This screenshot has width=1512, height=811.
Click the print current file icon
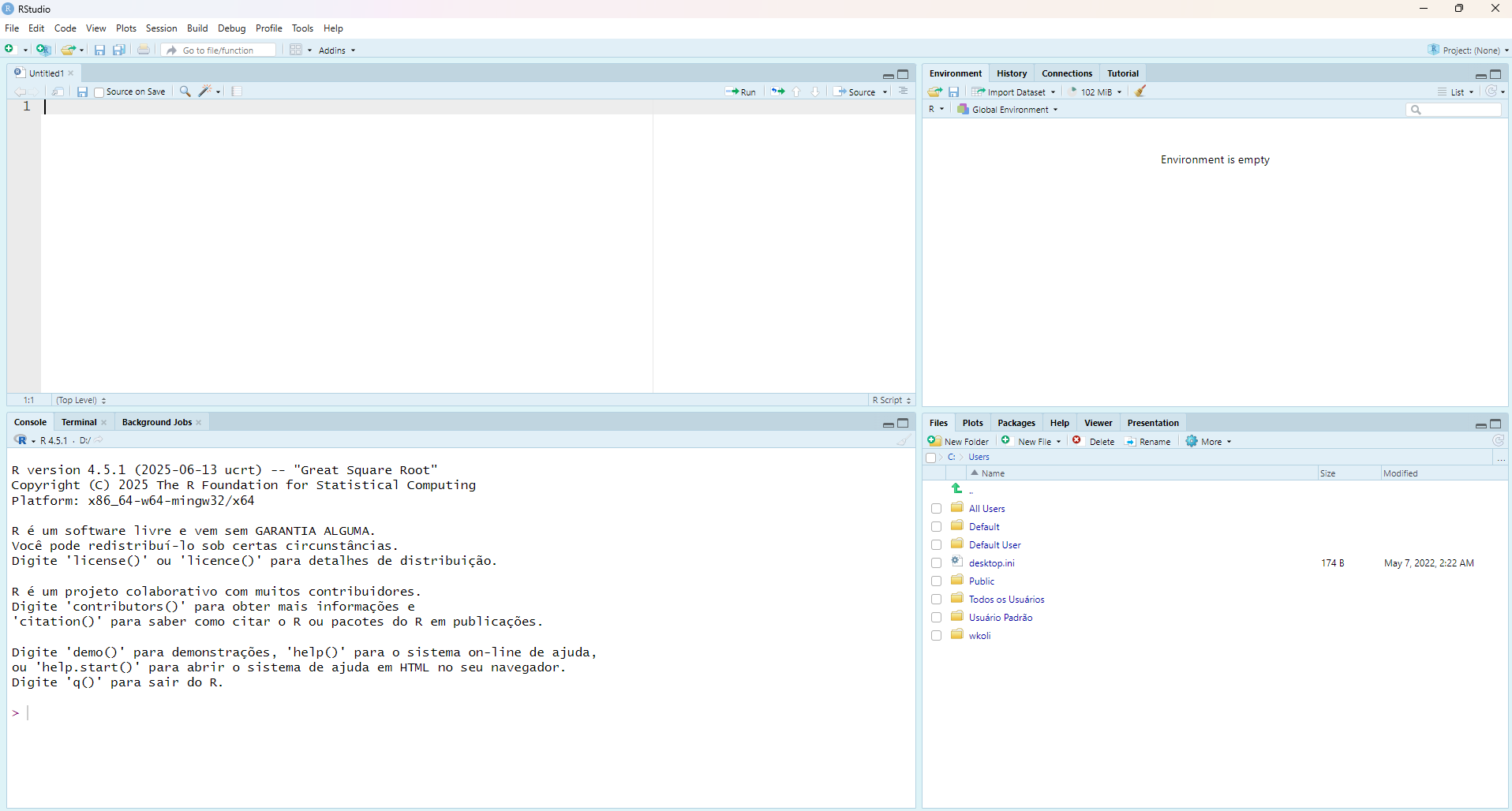[x=144, y=50]
